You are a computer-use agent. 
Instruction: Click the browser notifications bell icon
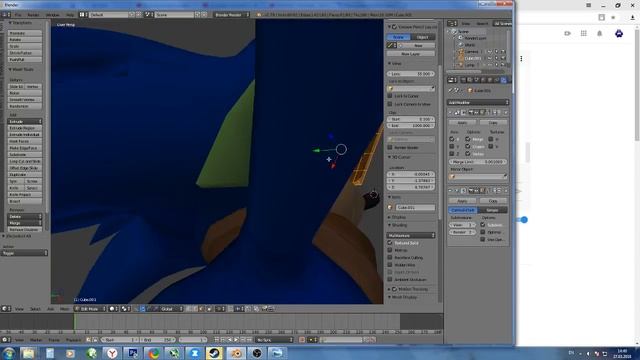(600, 33)
